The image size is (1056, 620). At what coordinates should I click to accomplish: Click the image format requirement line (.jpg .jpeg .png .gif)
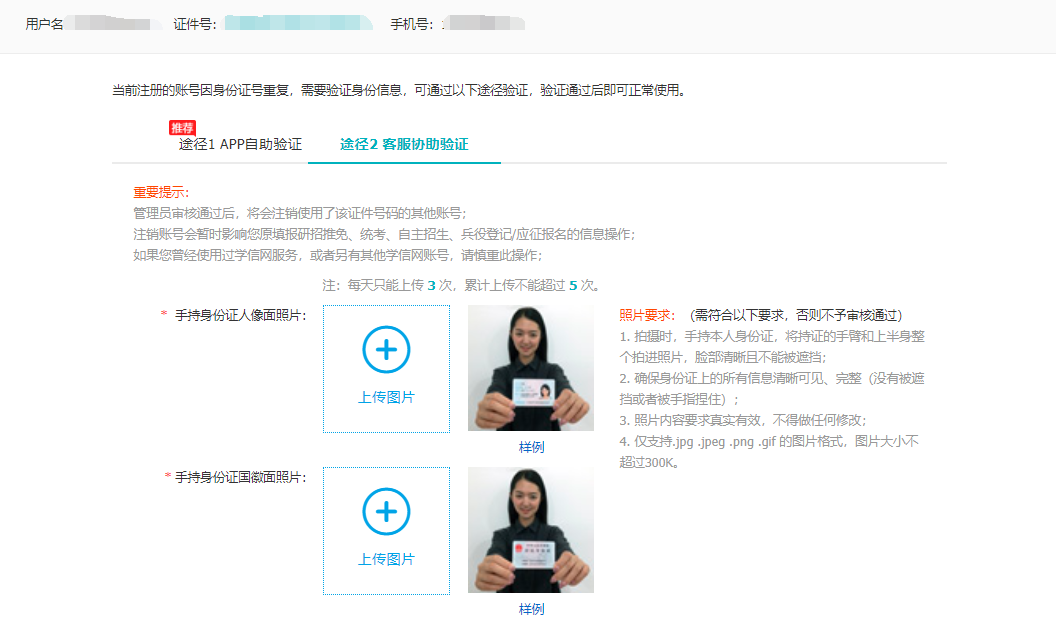coord(769,441)
